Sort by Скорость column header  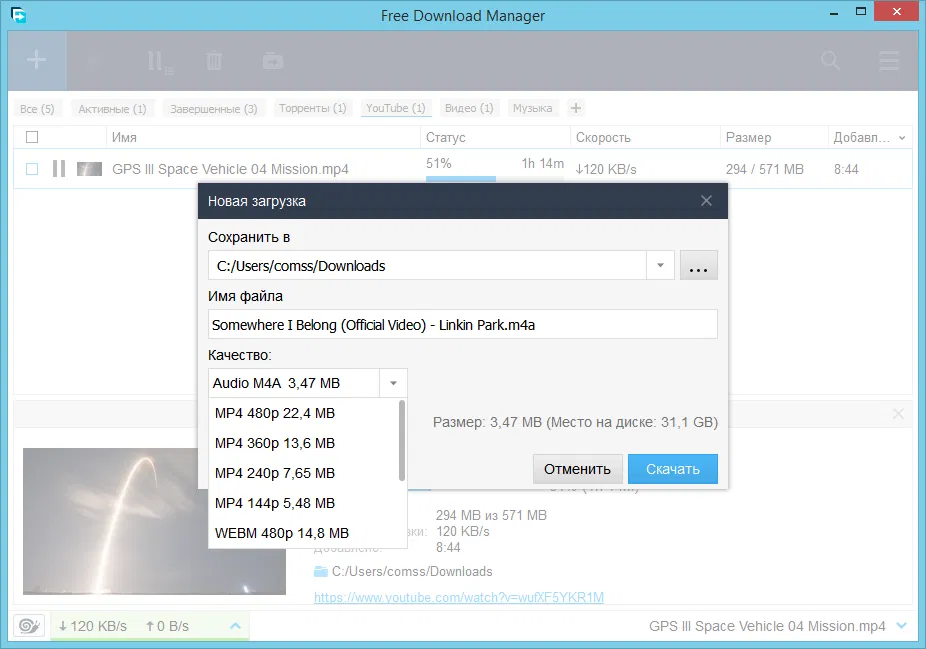pyautogui.click(x=645, y=138)
